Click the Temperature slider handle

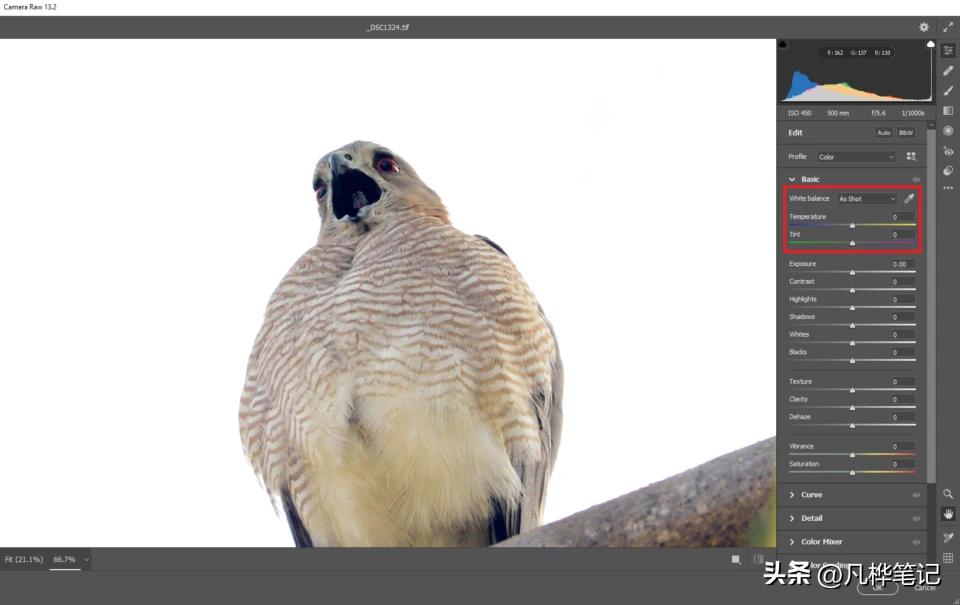click(852, 225)
